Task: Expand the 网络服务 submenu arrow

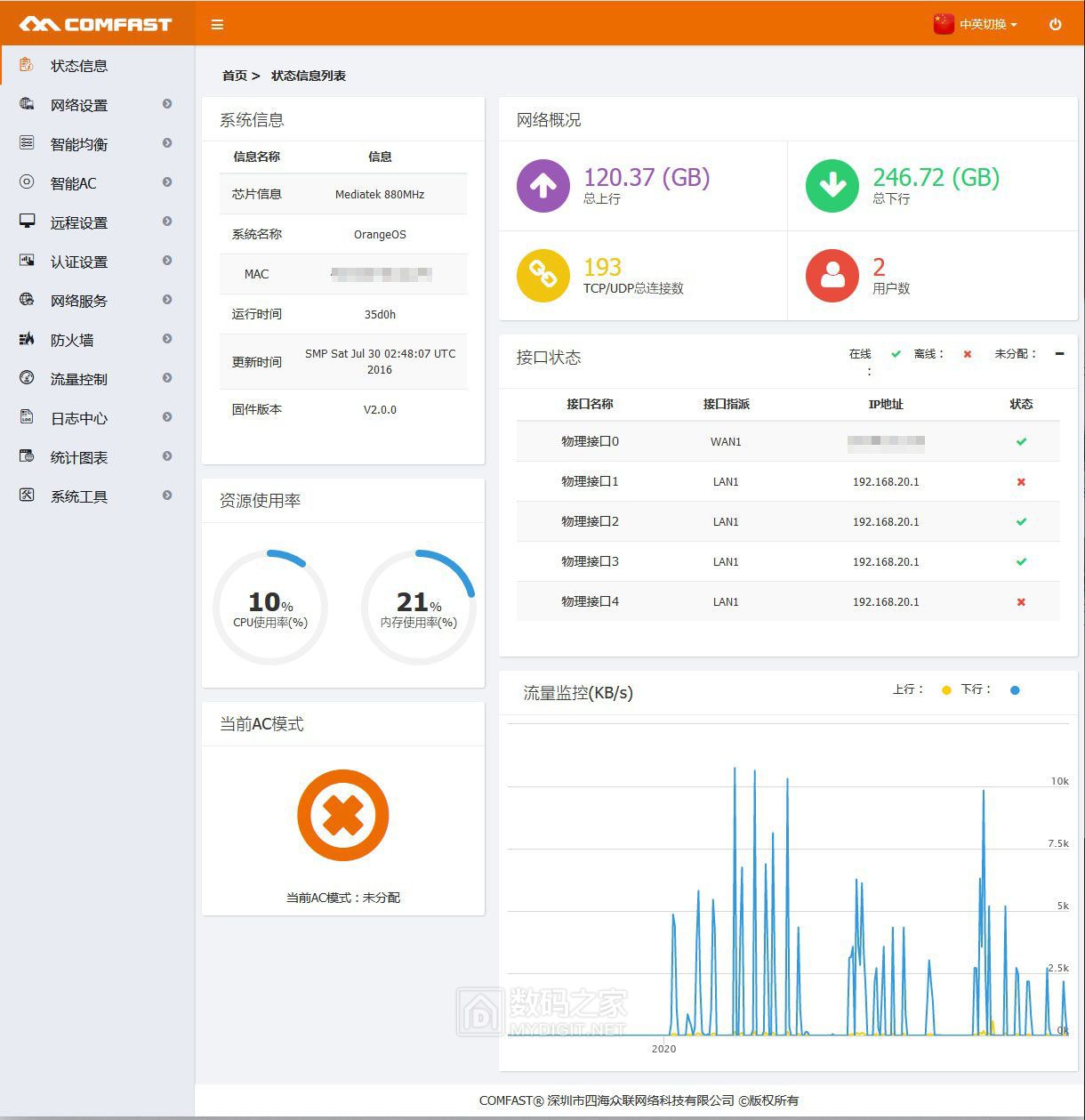Action: pyautogui.click(x=167, y=300)
